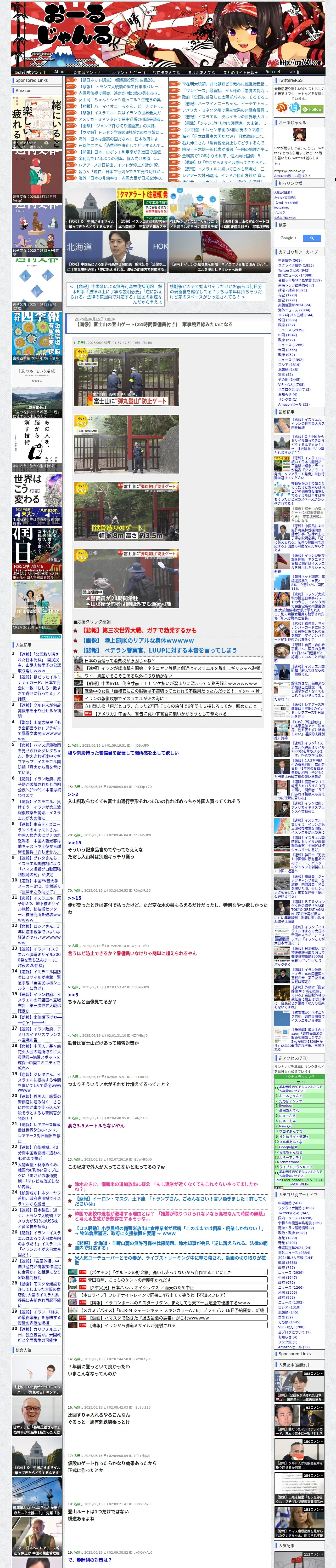
Task: Click the 世界はこう変わる book ad
Action: click(x=37, y=500)
